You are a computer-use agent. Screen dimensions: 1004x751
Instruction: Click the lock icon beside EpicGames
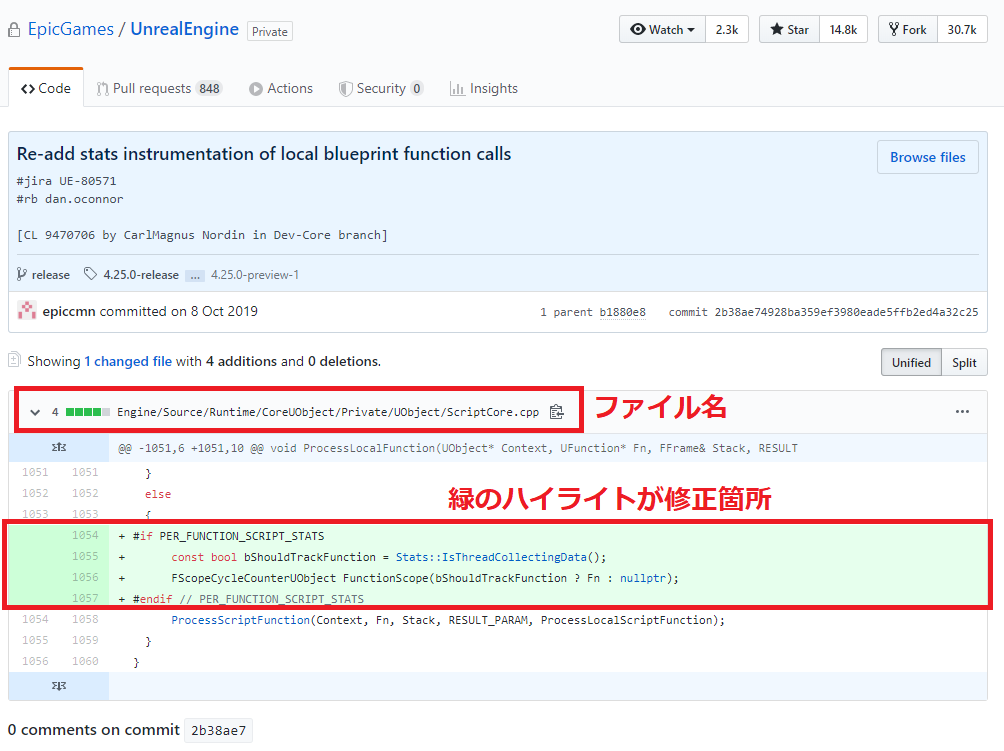14,30
